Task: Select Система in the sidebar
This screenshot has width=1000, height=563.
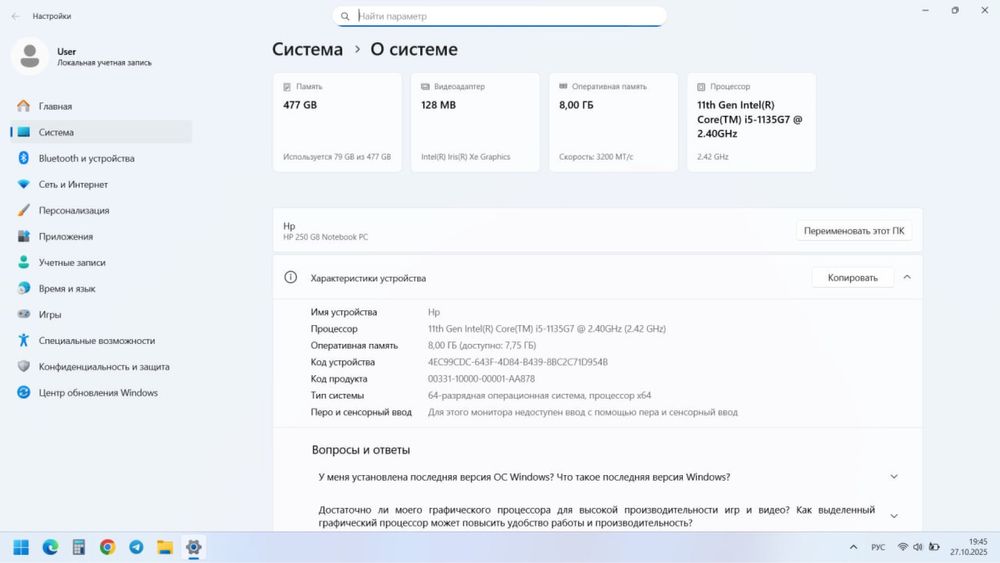Action: 101,132
